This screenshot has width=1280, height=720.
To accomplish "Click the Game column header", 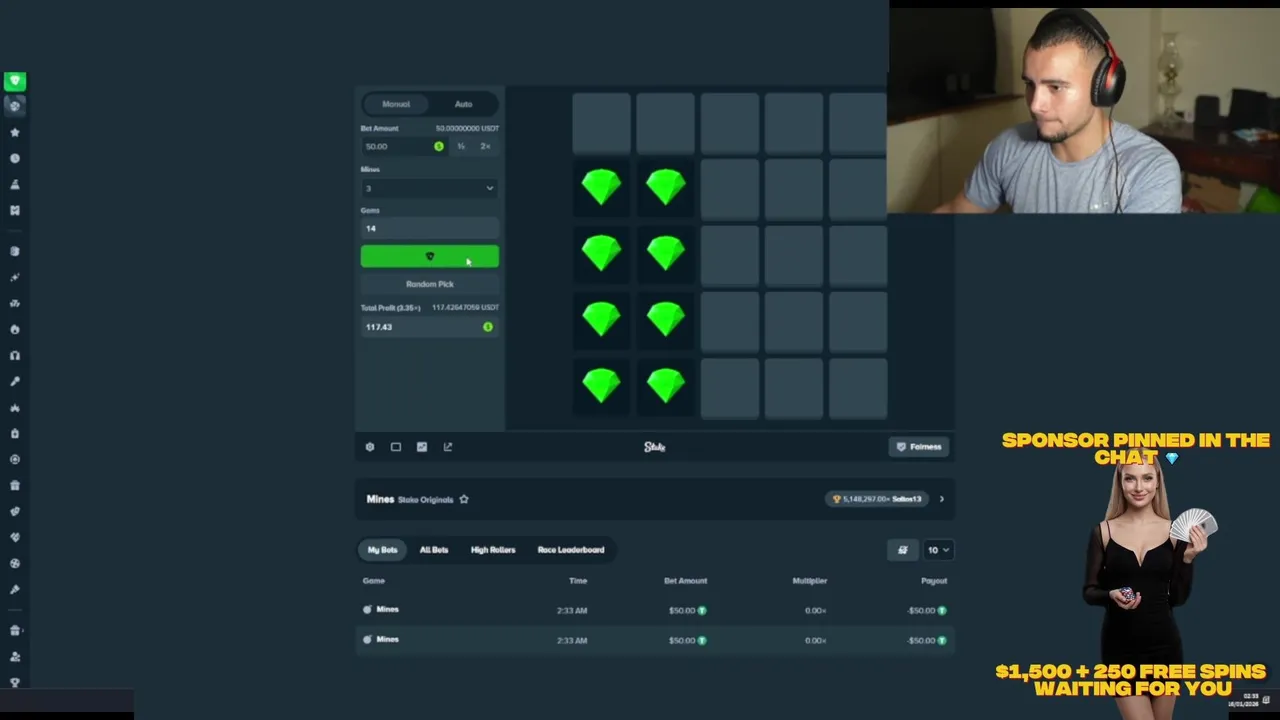I will 374,581.
